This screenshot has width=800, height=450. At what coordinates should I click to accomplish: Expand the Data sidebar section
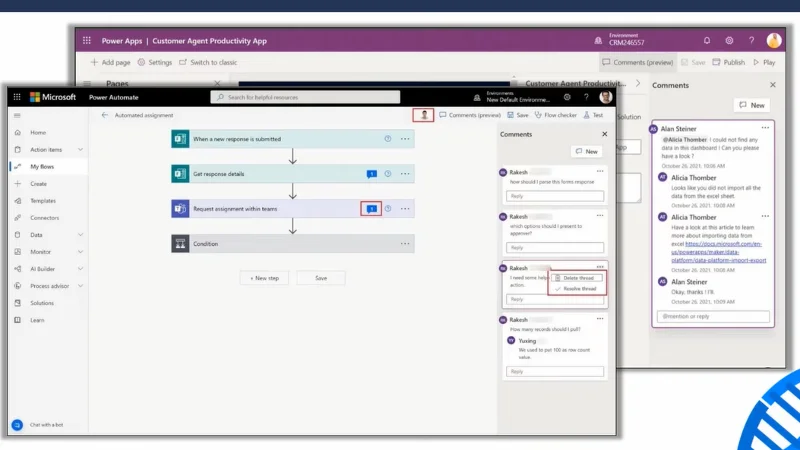click(80, 235)
